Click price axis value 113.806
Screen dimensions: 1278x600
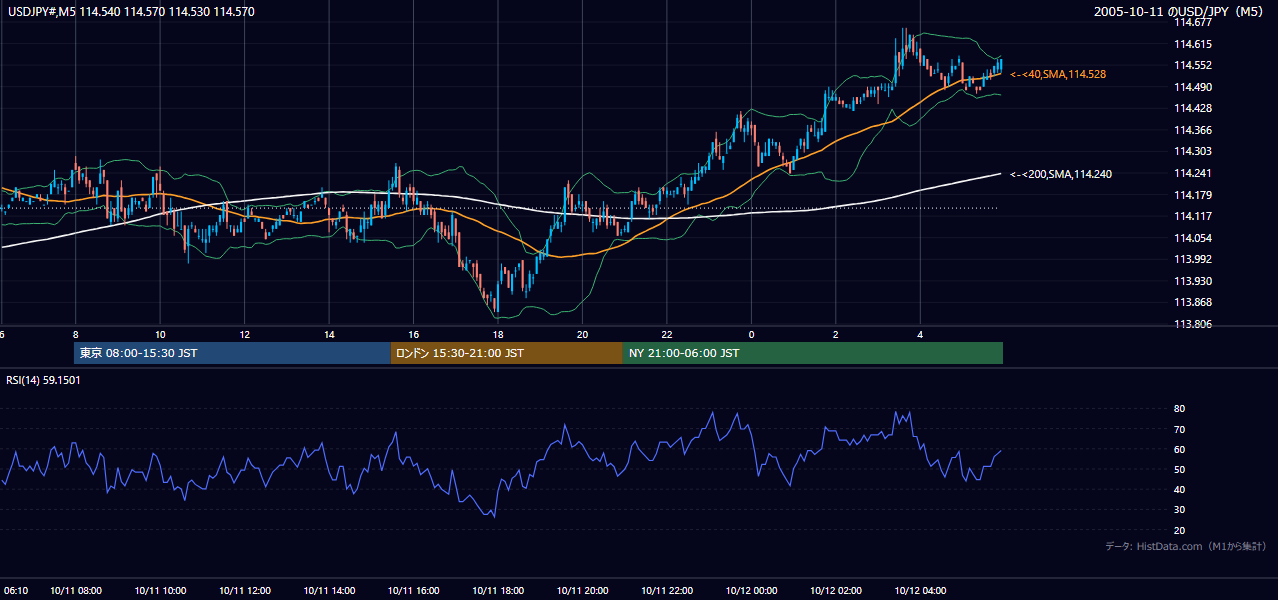[x=1193, y=324]
